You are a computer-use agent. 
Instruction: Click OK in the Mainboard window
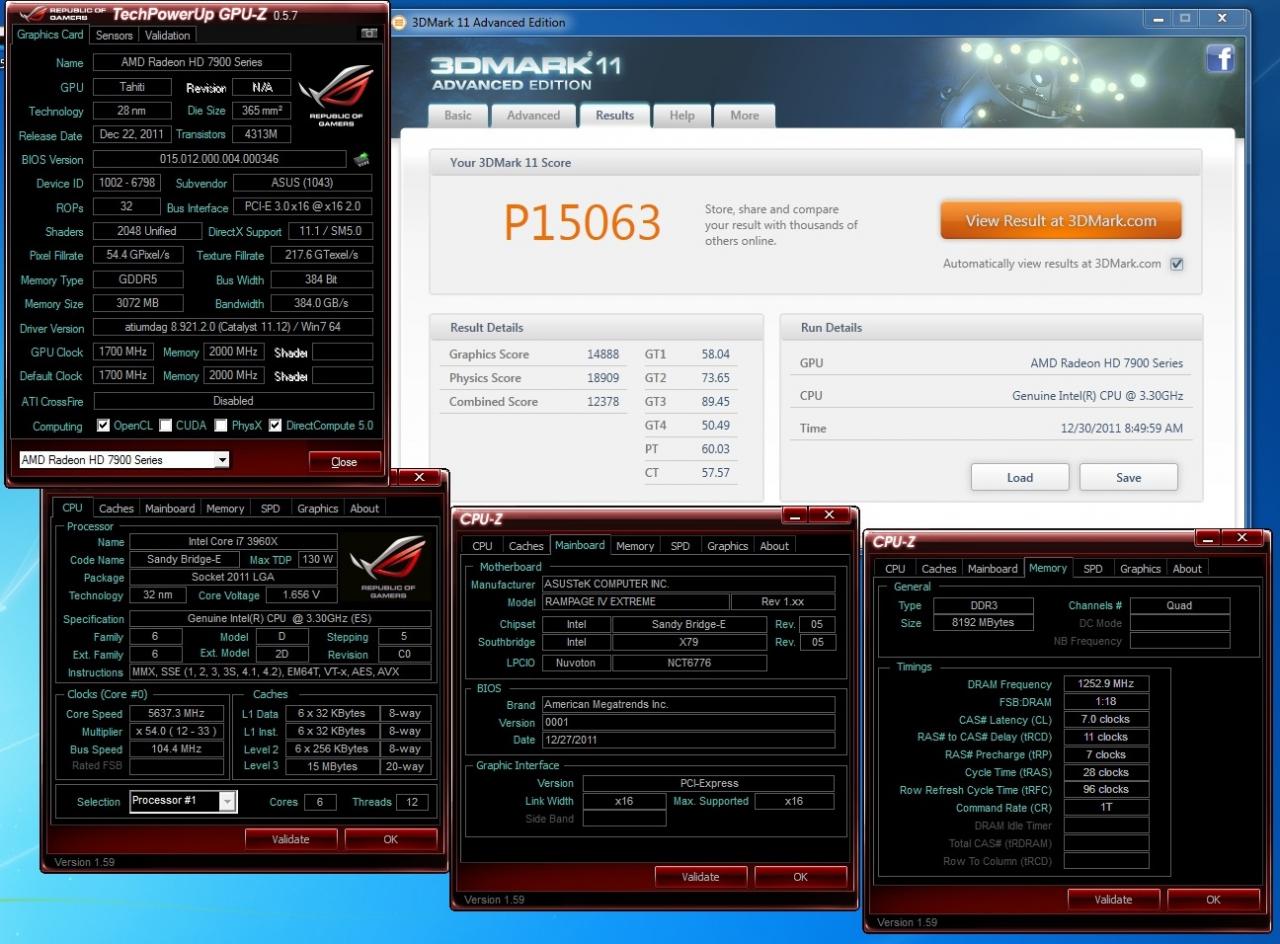(x=801, y=877)
